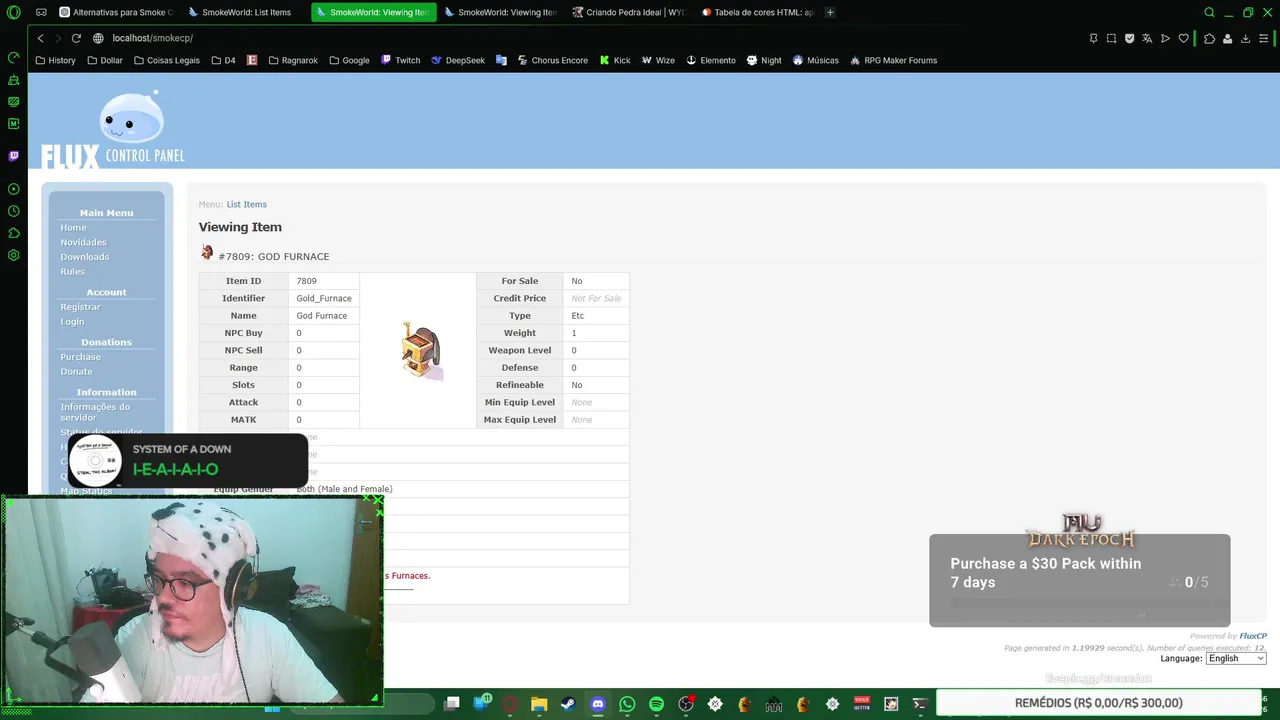The image size is (1280, 720).
Task: Expand the Dollar bookmarks folder
Action: [105, 60]
